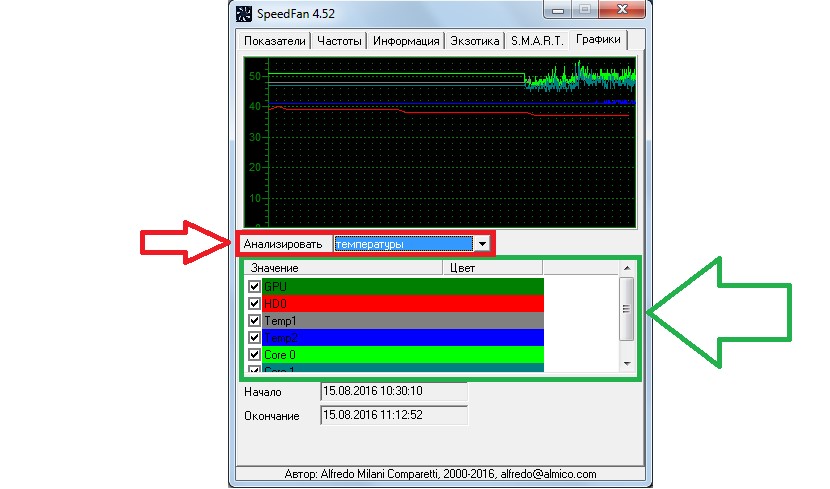Viewport: 830px width, 489px height.
Task: Click the dark green GPU color swatch
Action: (x=403, y=286)
